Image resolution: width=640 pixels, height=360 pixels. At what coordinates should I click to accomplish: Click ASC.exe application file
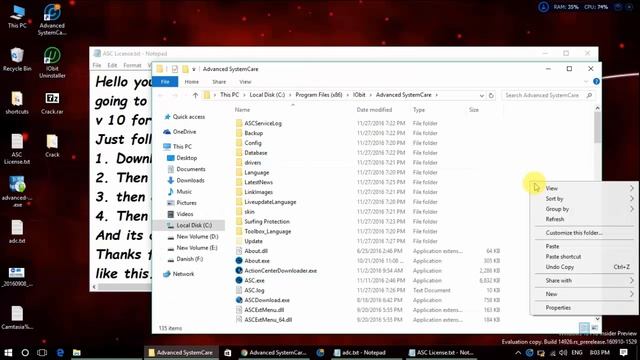(x=254, y=280)
